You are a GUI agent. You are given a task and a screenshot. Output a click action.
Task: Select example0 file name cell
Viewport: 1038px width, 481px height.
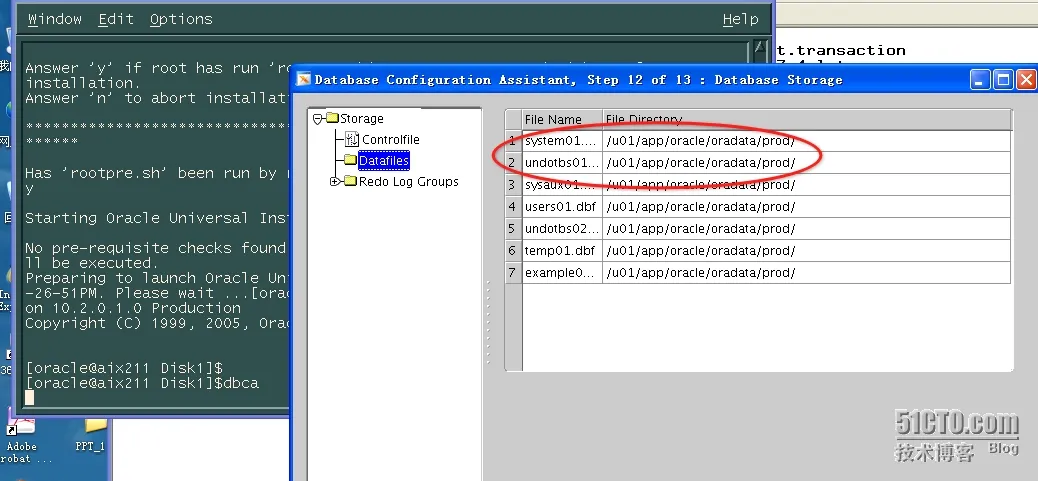click(562, 273)
